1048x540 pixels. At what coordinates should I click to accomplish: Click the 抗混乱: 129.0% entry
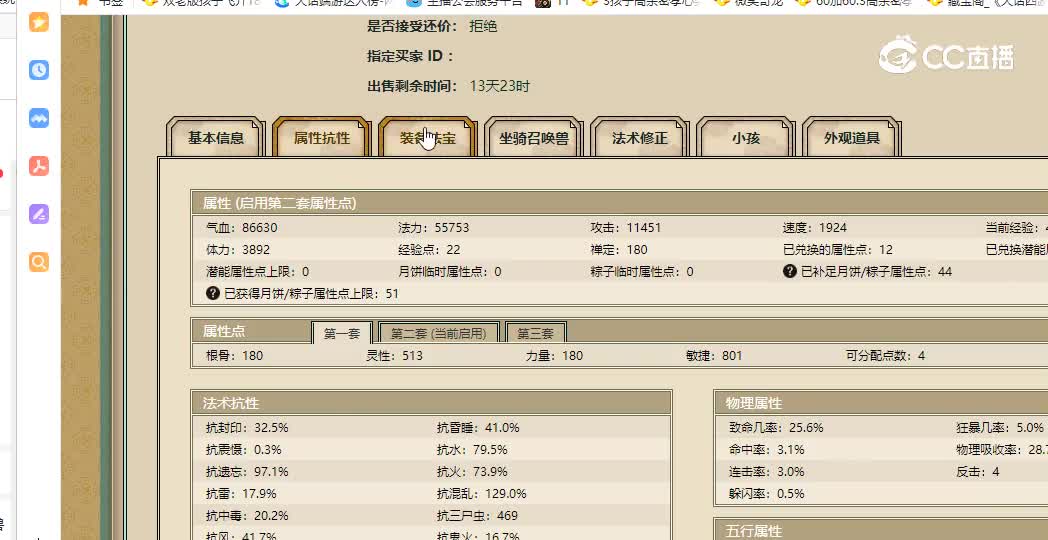click(481, 494)
